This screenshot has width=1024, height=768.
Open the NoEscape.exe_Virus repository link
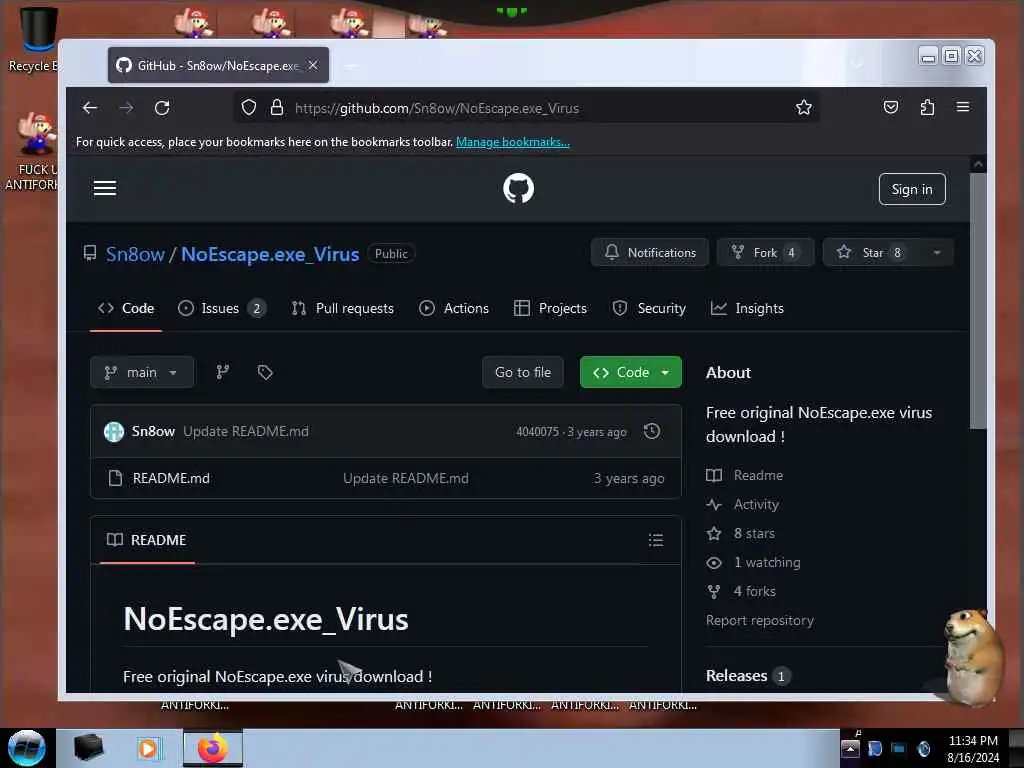coord(270,254)
